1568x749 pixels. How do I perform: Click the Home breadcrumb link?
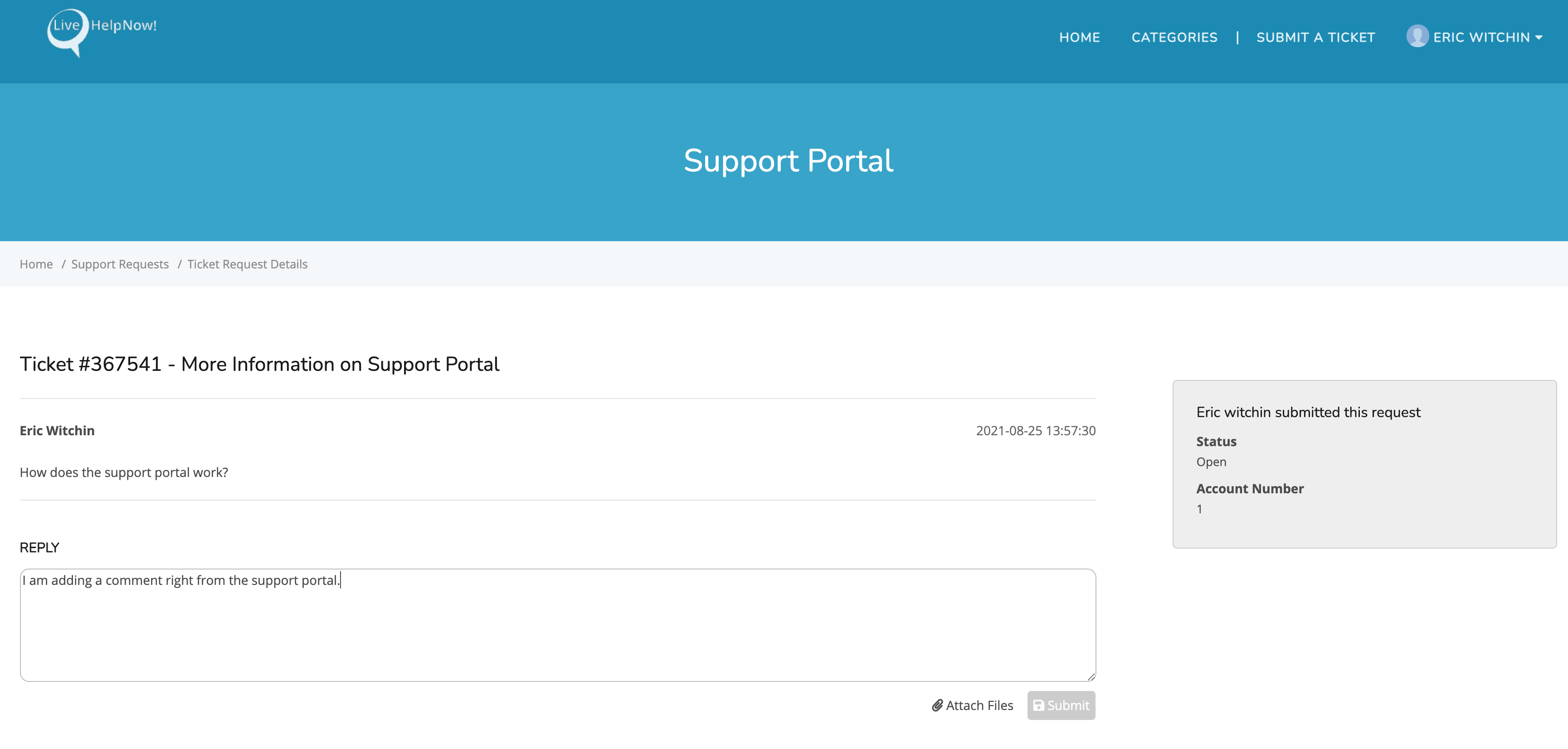click(x=36, y=264)
